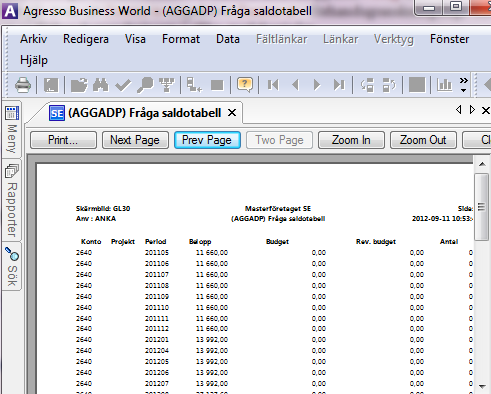Go to last record arrow icon
The width and height of the screenshot is (491, 394).
pyautogui.click(x=339, y=85)
